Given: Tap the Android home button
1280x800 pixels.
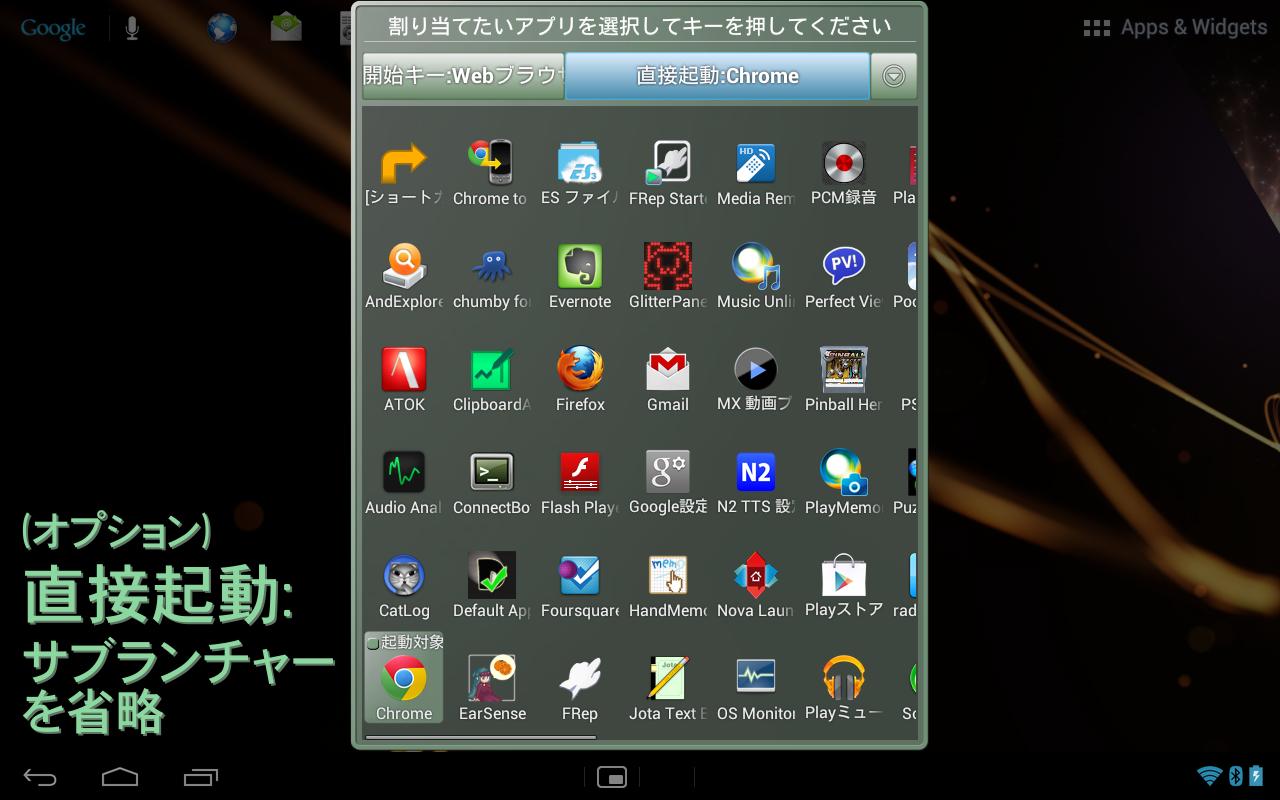Looking at the screenshot, I should [x=120, y=777].
